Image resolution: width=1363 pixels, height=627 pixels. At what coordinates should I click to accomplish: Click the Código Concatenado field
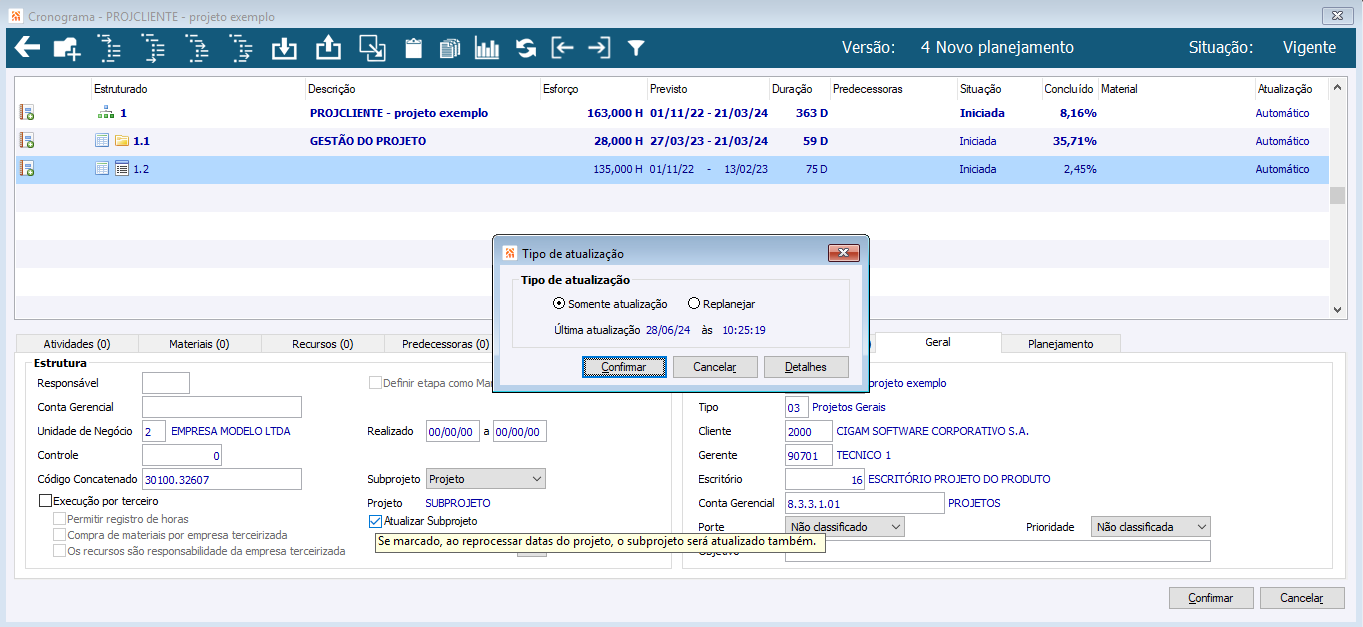(222, 479)
